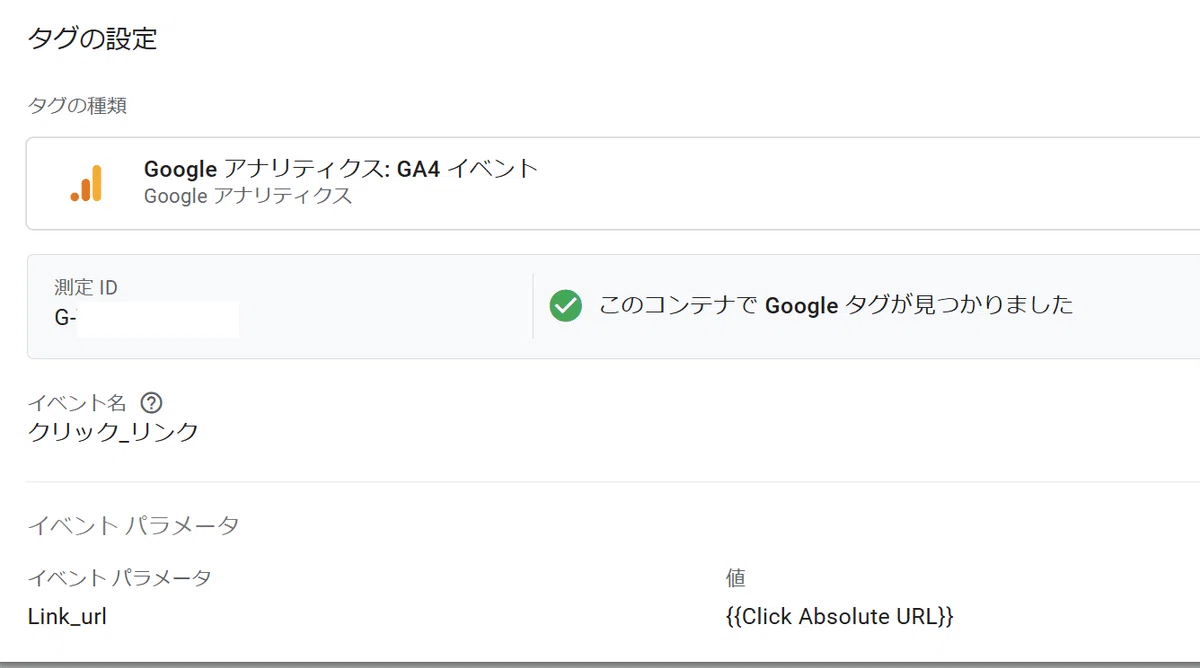Select the GA4 イベント tag type card
Viewport: 1200px width, 668px height.
click(x=613, y=183)
